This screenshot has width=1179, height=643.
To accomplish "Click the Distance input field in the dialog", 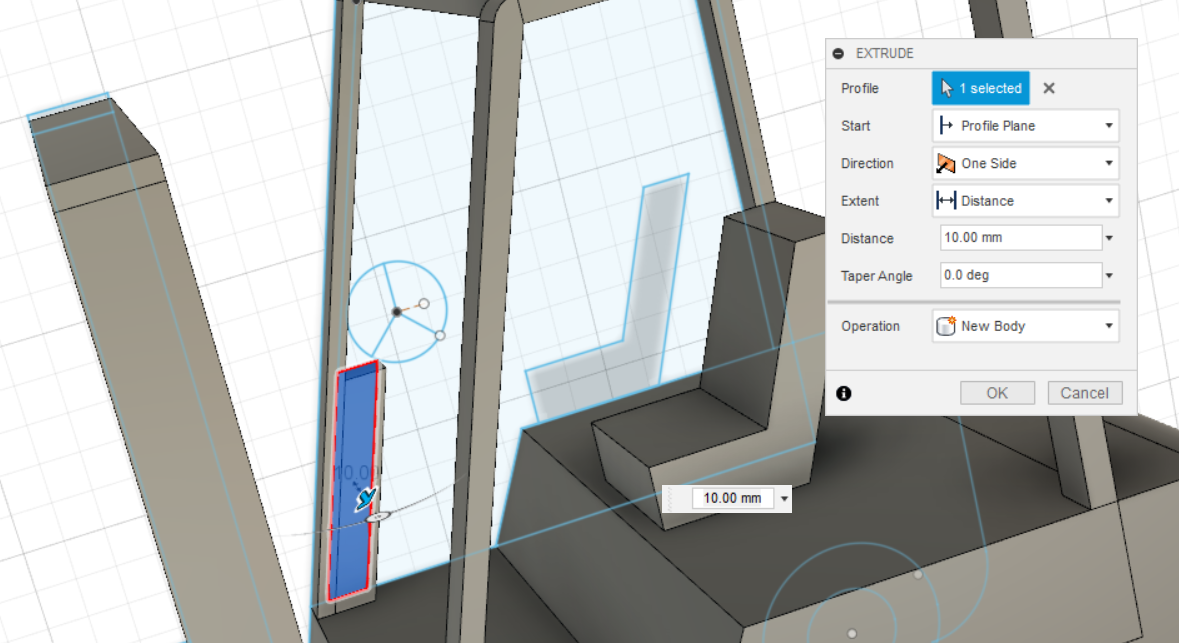I will pos(1020,238).
